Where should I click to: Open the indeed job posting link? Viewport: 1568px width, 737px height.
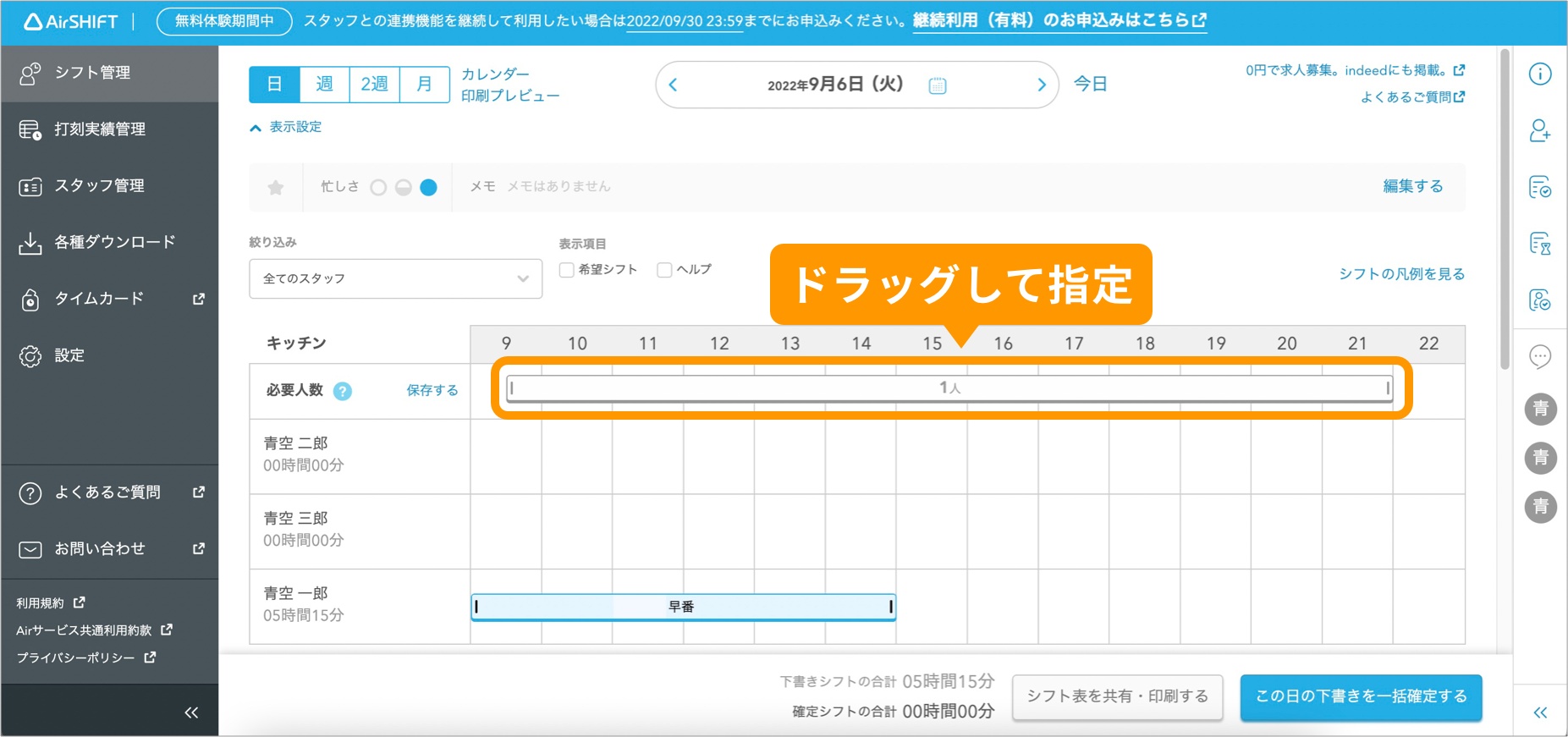1355,70
